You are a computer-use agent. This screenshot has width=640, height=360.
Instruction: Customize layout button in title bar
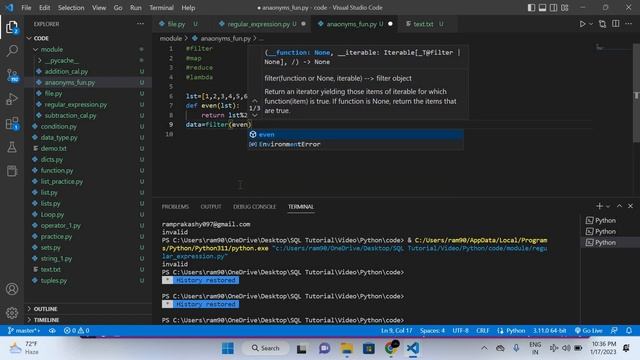[x=564, y=8]
